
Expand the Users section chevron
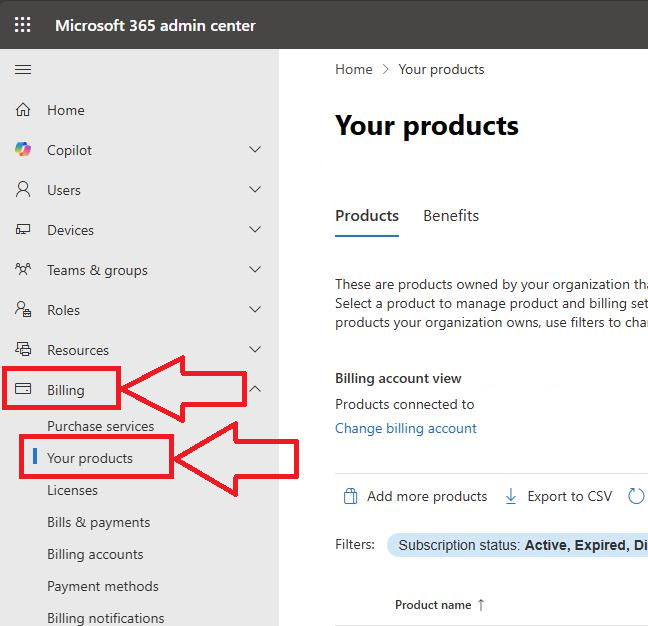pos(255,189)
